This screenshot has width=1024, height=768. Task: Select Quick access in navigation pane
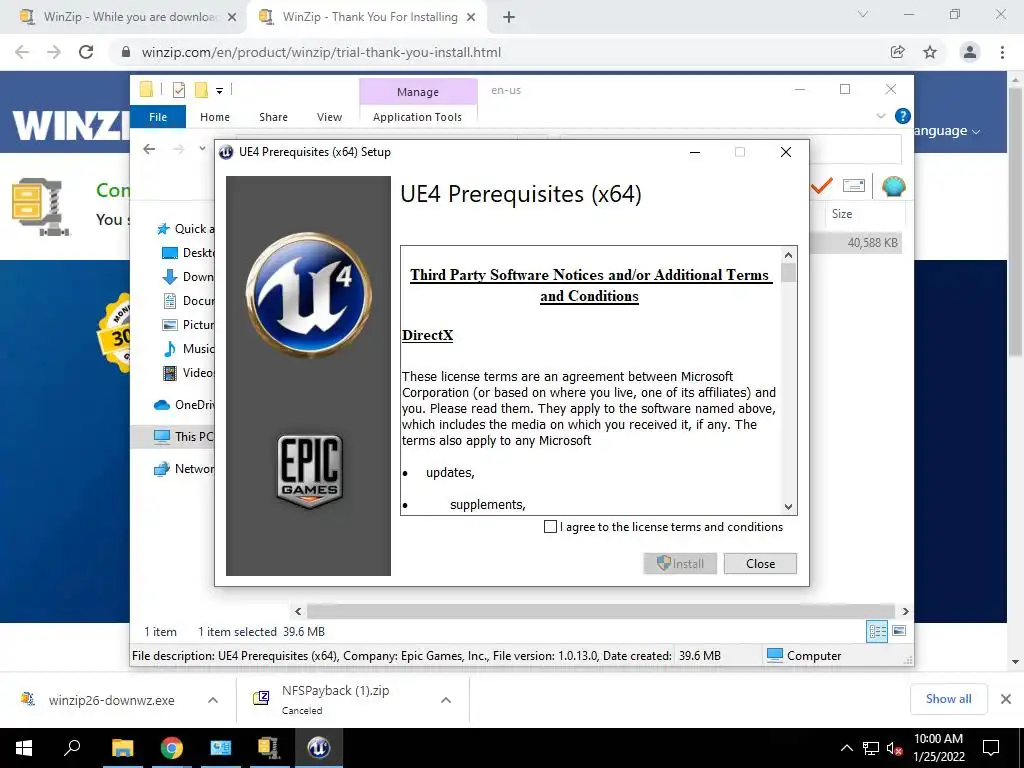(x=185, y=229)
